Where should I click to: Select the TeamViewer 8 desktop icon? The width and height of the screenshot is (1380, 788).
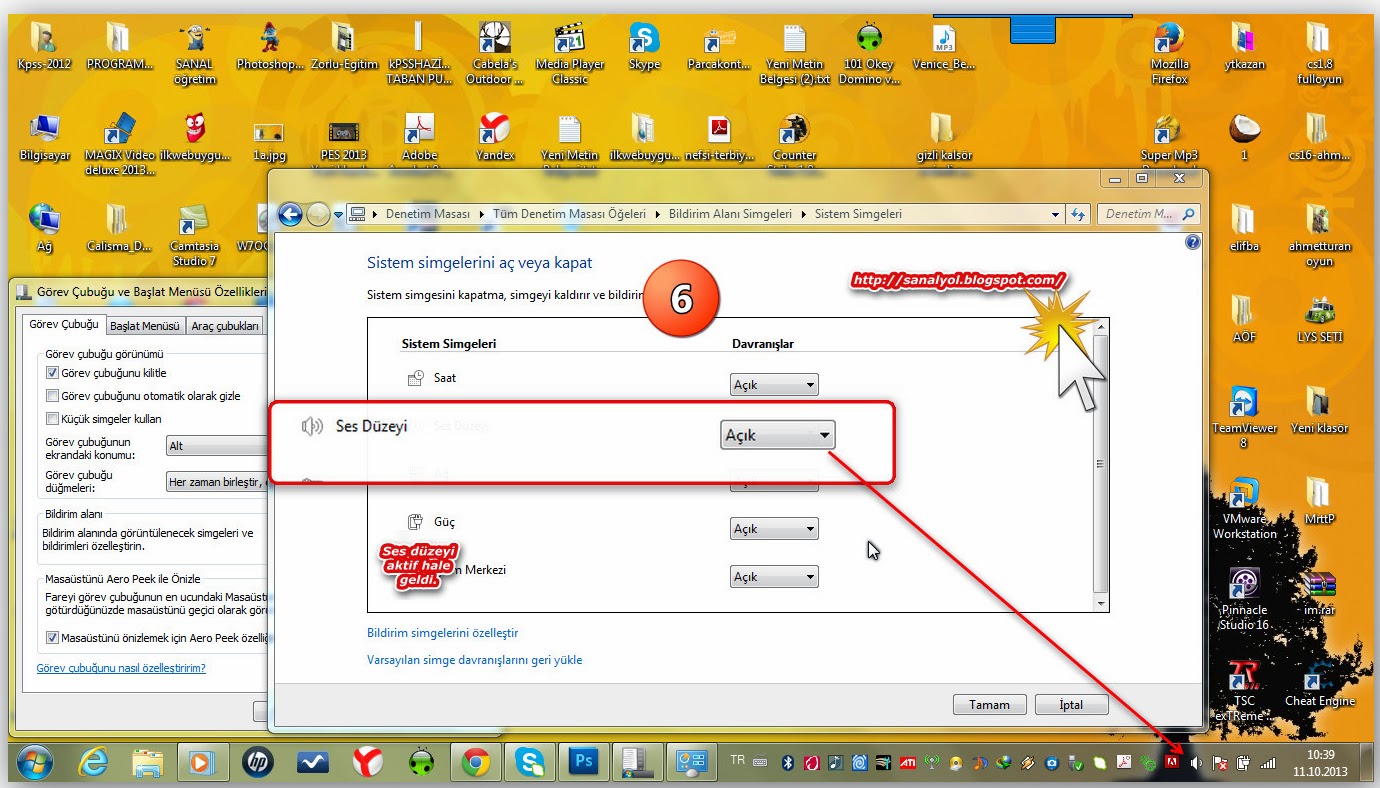(1244, 417)
